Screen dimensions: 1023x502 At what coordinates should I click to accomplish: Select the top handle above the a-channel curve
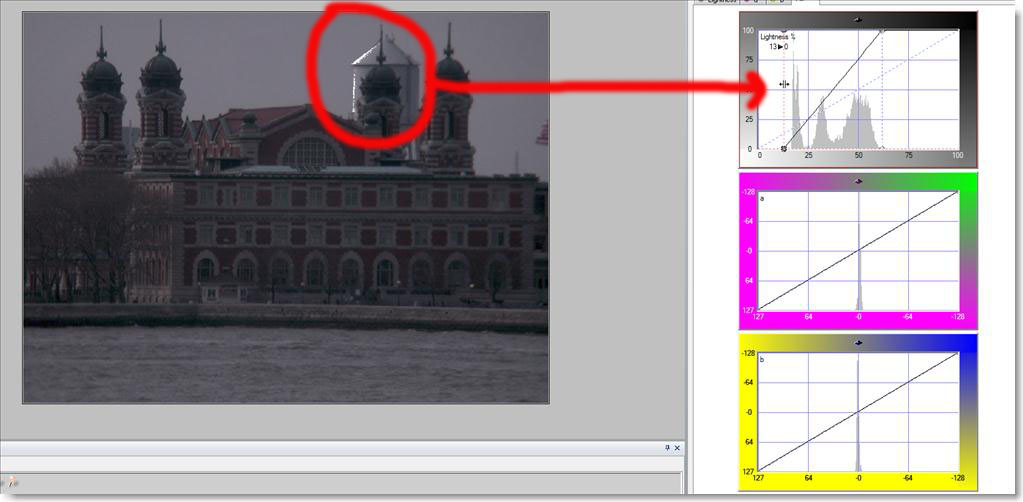858,181
